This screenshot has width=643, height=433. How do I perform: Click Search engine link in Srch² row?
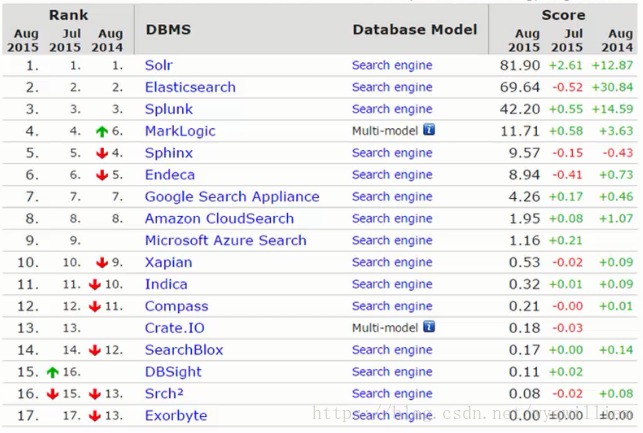coord(392,394)
